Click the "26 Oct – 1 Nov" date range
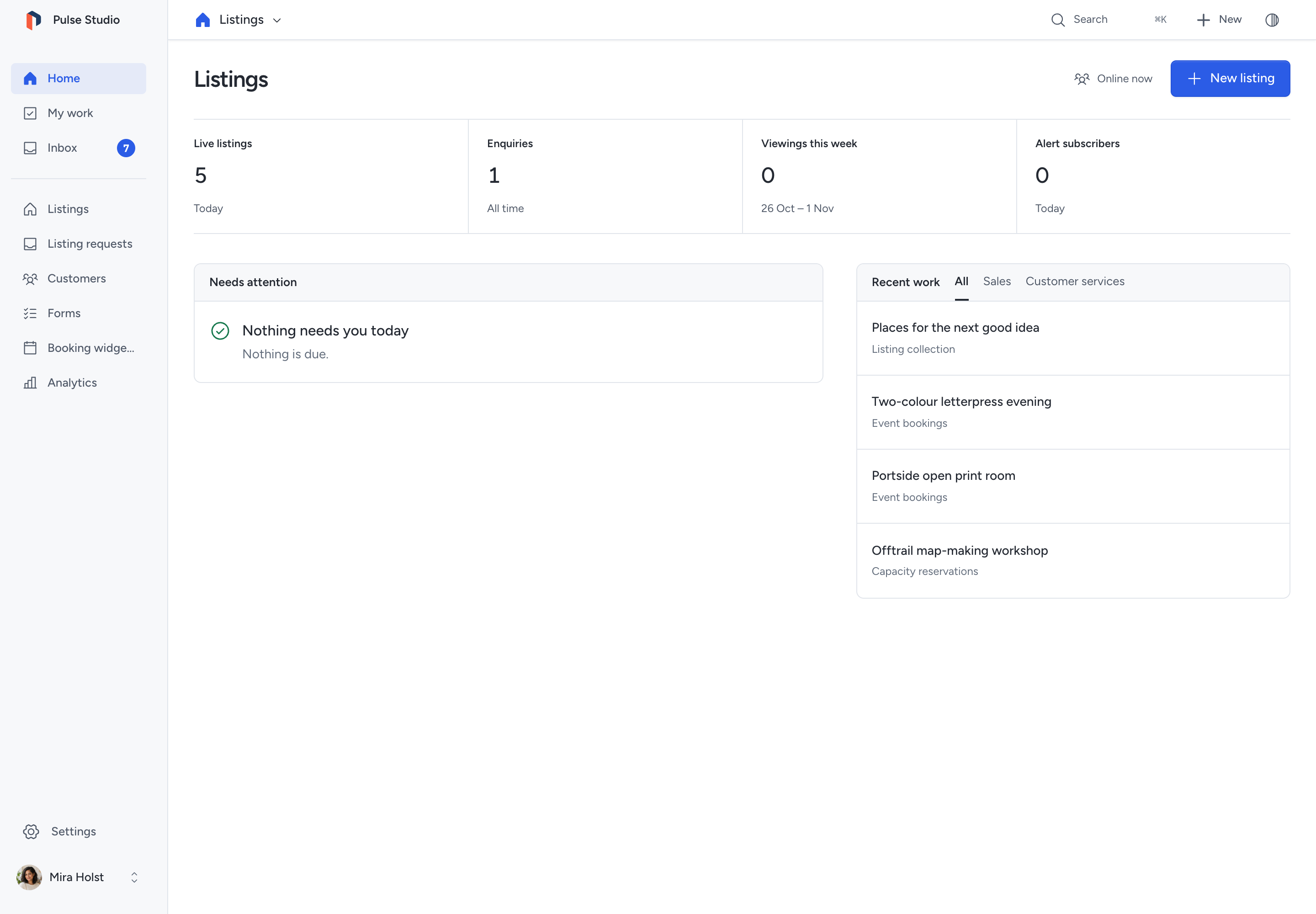This screenshot has height=914, width=1316. [x=797, y=208]
